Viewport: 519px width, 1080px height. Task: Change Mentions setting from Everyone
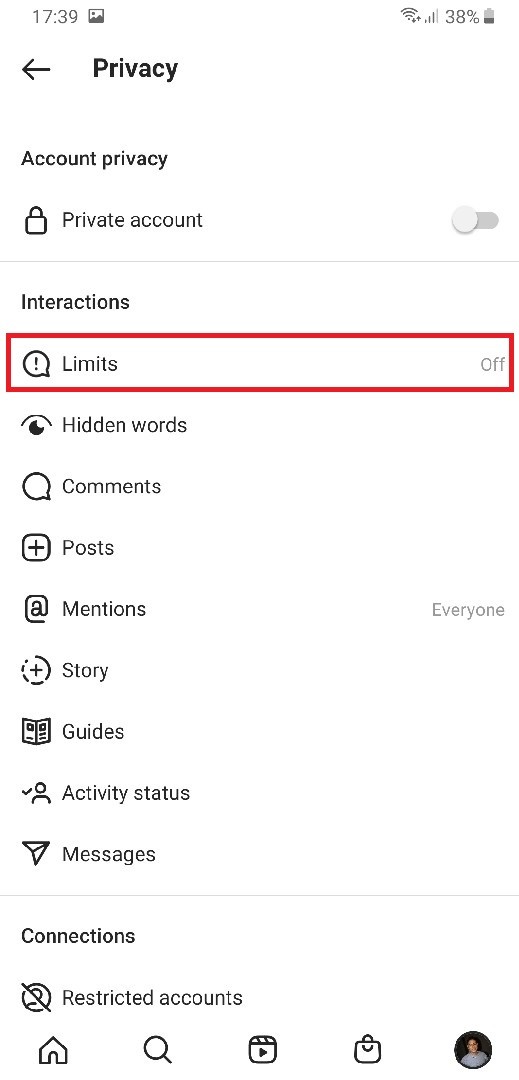[x=260, y=610]
